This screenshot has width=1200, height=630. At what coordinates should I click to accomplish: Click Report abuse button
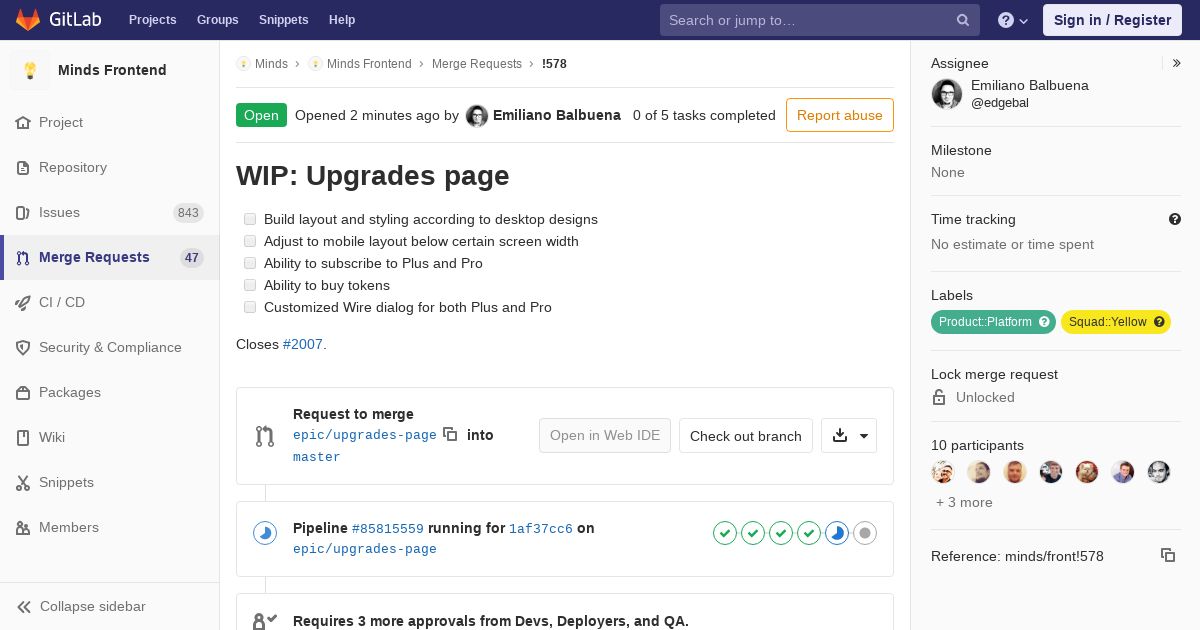tap(840, 115)
